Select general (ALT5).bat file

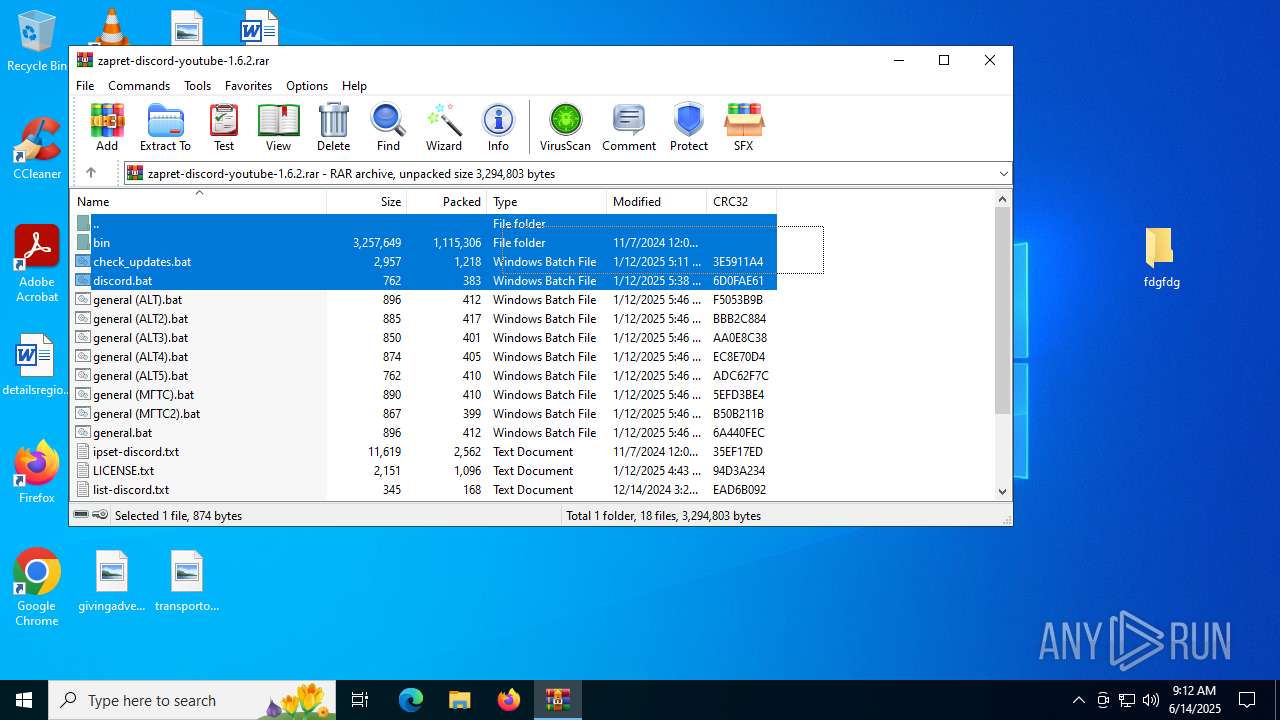point(424,376)
